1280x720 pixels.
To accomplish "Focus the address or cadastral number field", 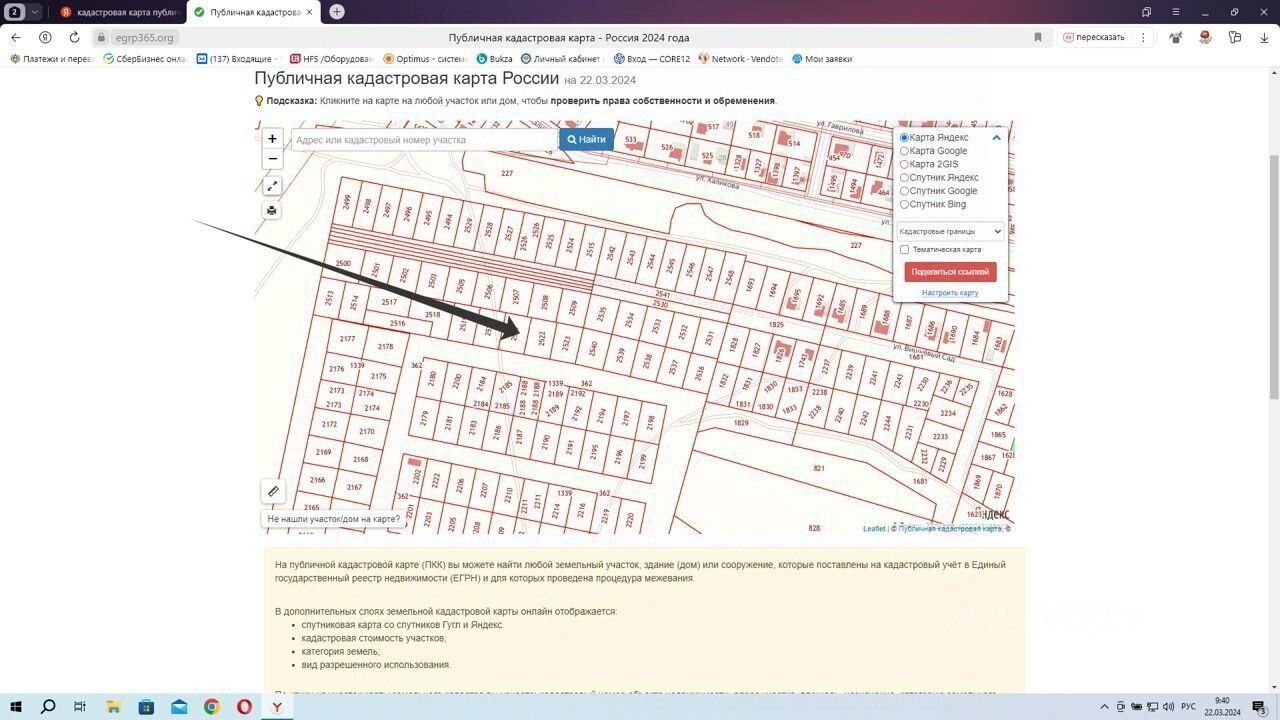I will 424,140.
